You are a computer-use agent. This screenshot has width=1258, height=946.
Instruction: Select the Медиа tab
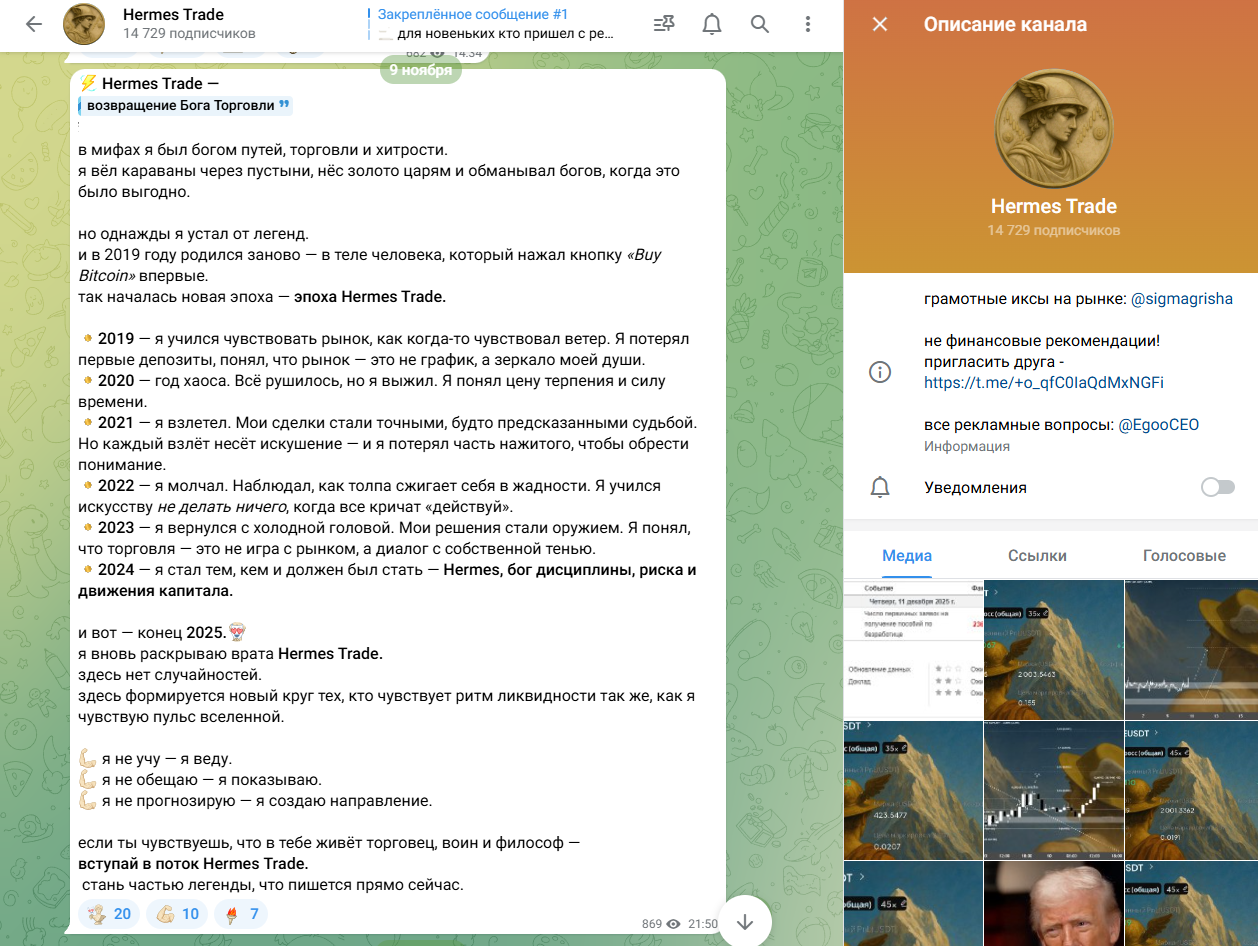(907, 556)
